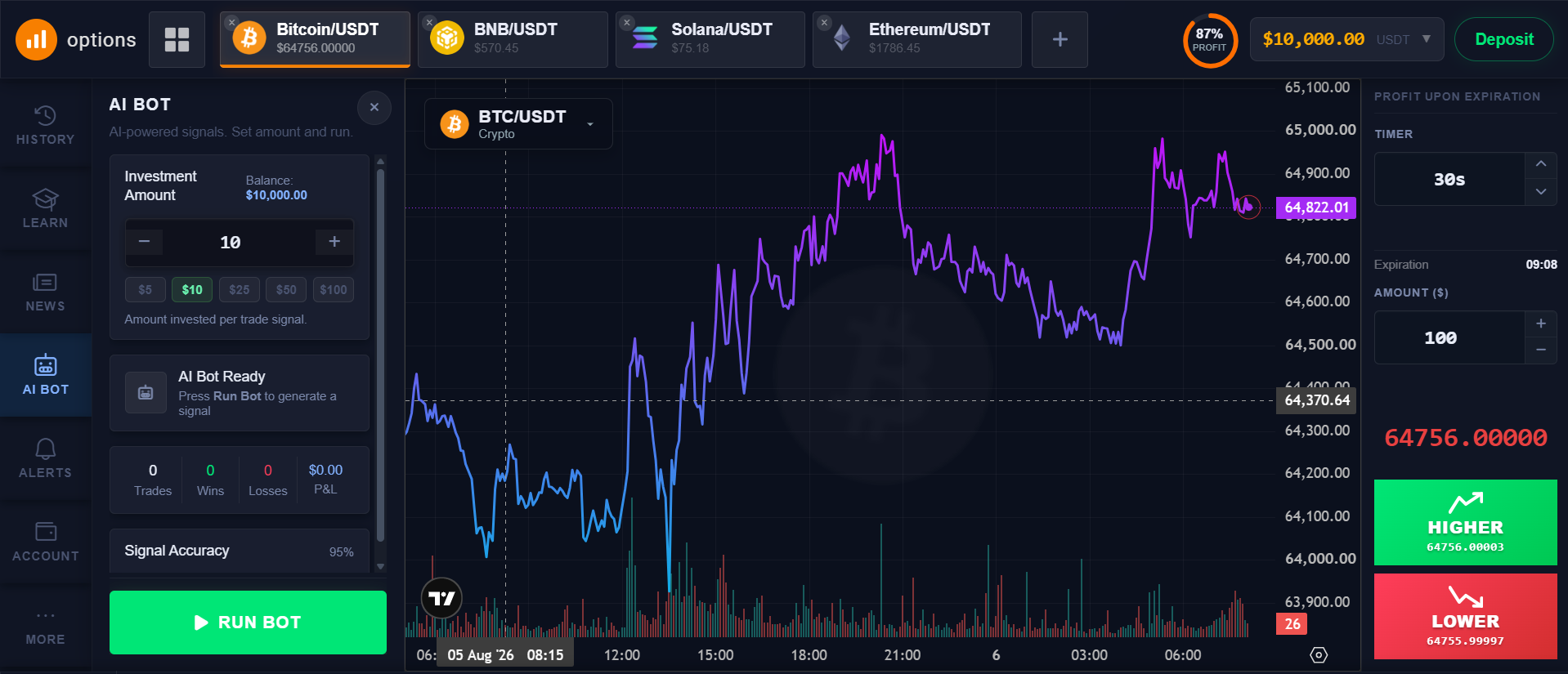
Task: Open the USDT balance dropdown
Action: [x=1346, y=39]
